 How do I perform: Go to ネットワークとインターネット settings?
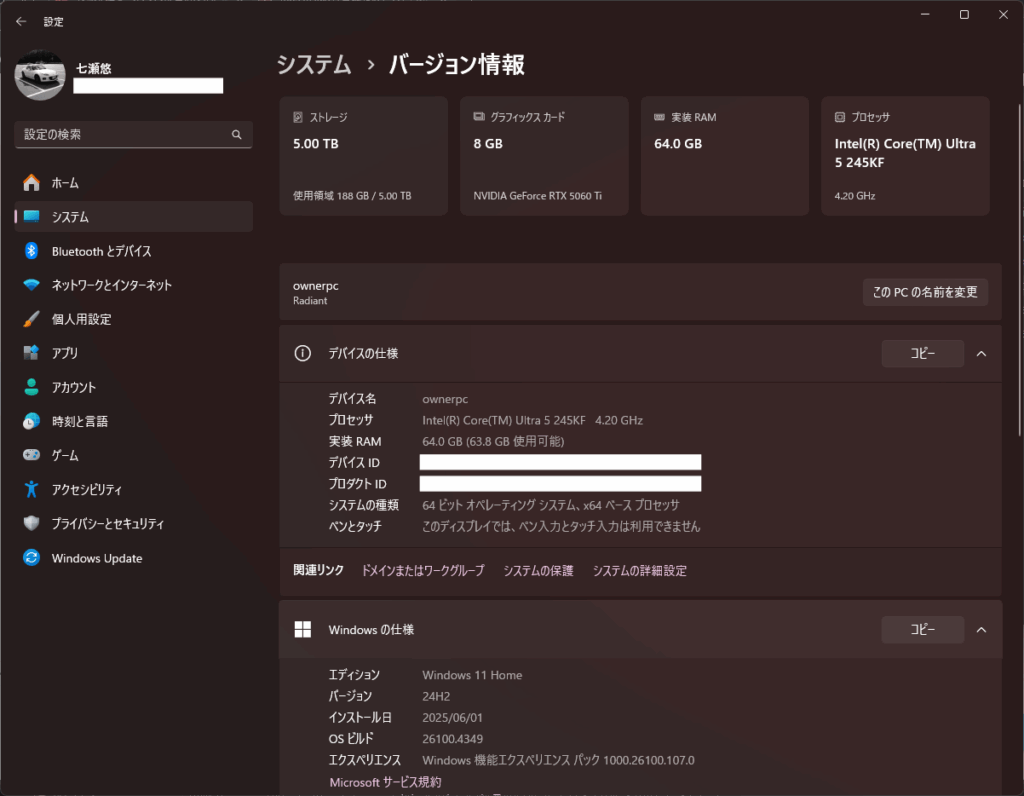133,285
